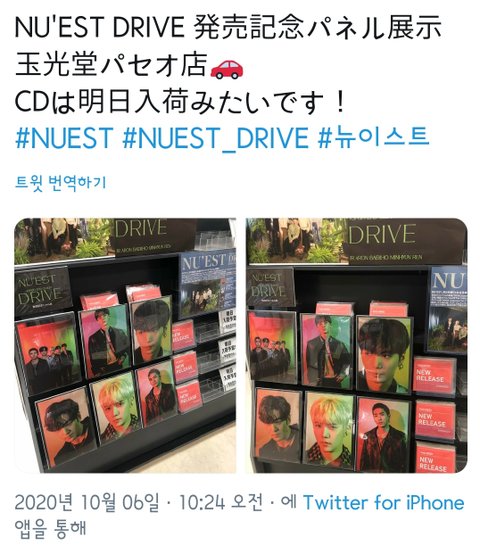Click the Twitter for iPhone source link

point(383,502)
